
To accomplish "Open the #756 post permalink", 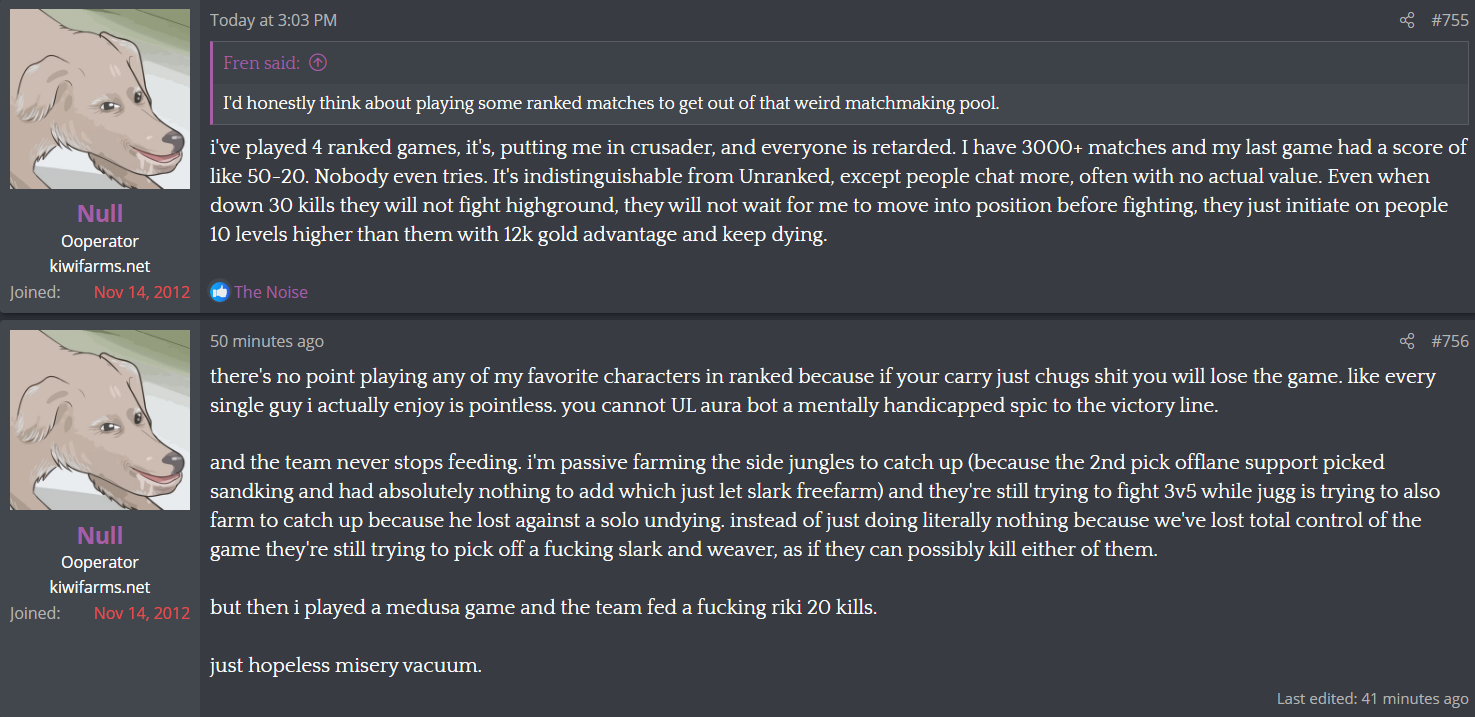I will point(1450,342).
